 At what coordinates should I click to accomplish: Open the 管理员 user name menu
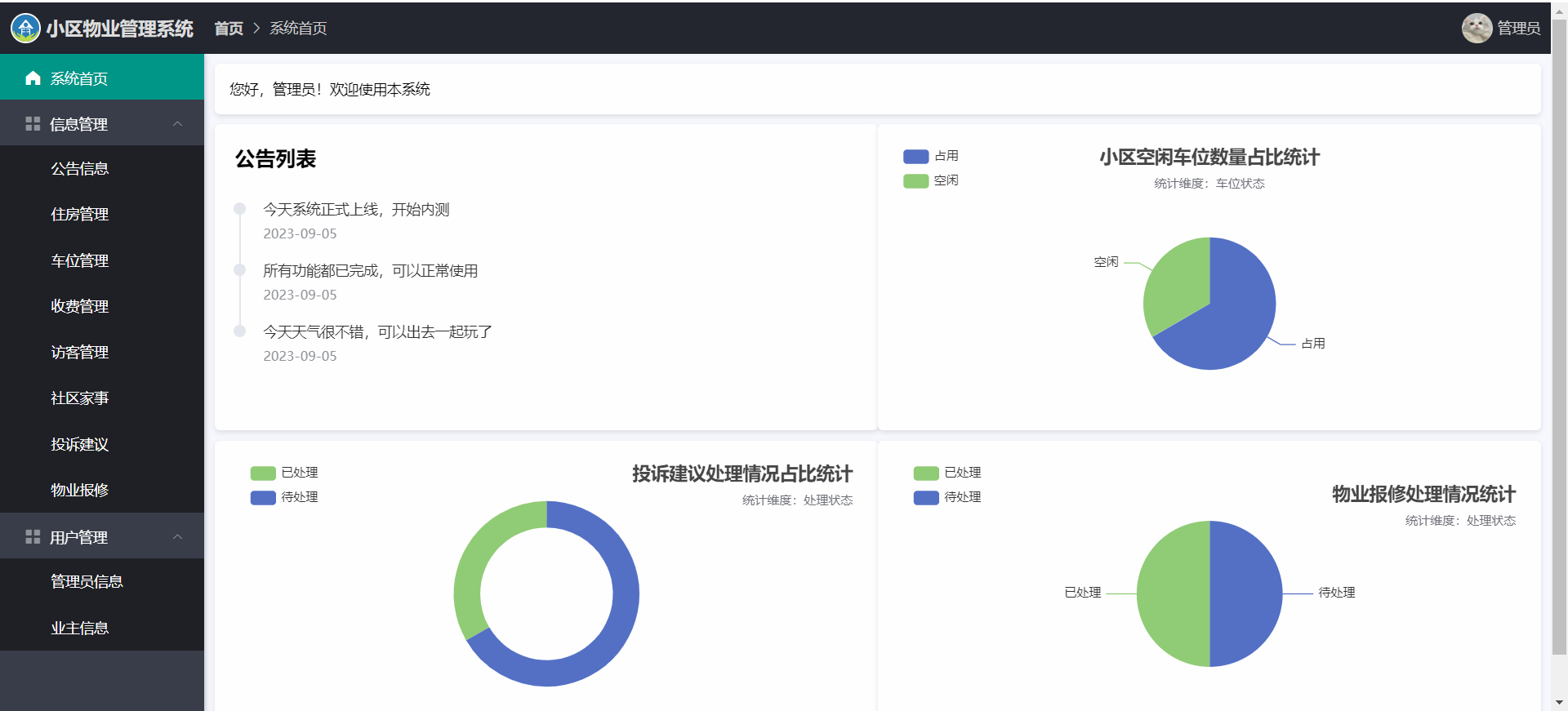[x=1519, y=29]
